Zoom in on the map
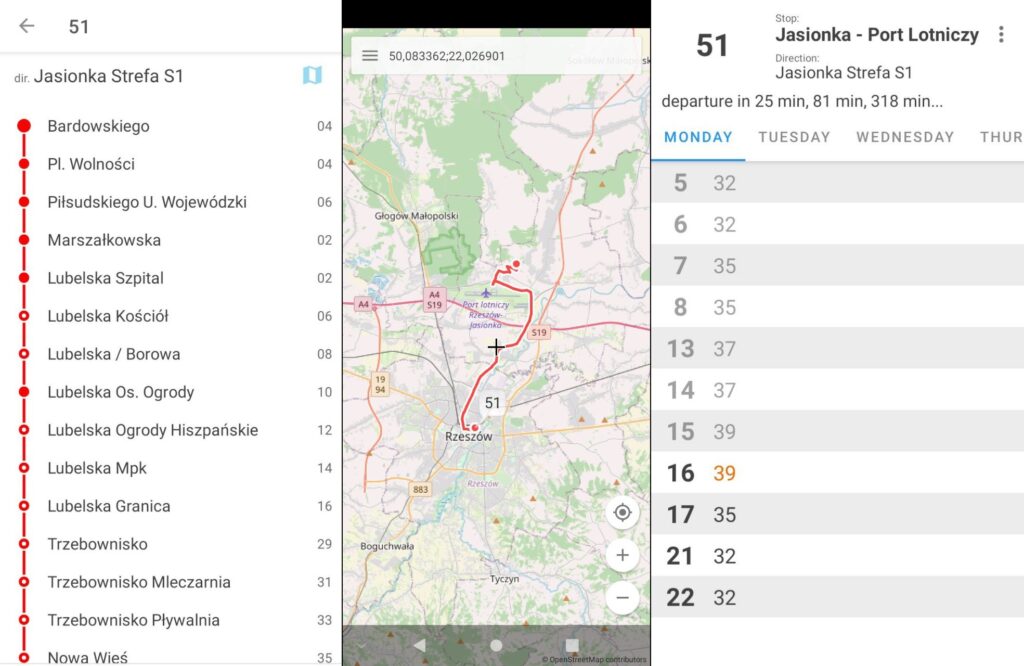Viewport: 1024px width, 666px height. coord(622,555)
